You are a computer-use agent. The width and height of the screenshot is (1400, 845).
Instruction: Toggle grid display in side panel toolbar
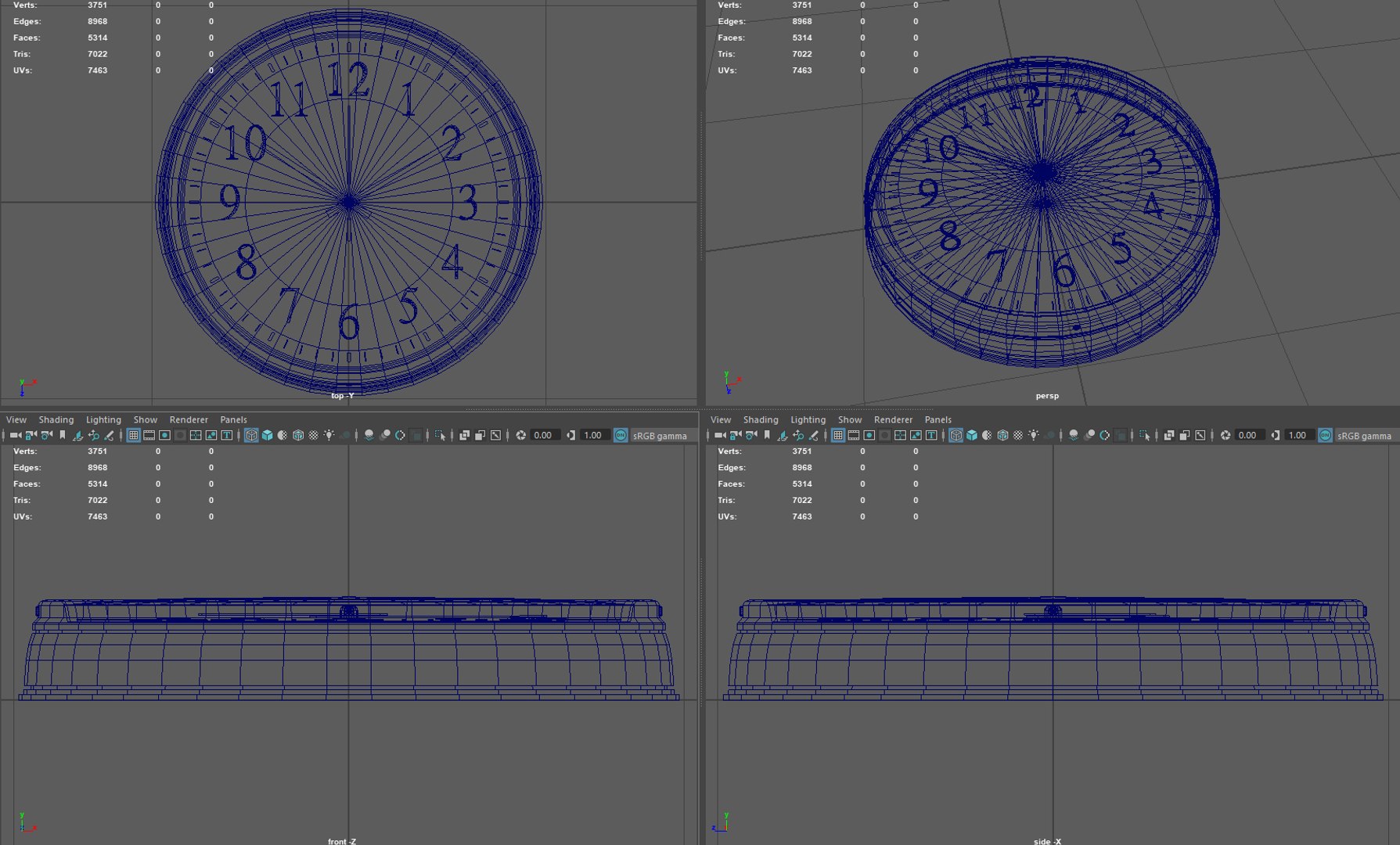(x=838, y=436)
